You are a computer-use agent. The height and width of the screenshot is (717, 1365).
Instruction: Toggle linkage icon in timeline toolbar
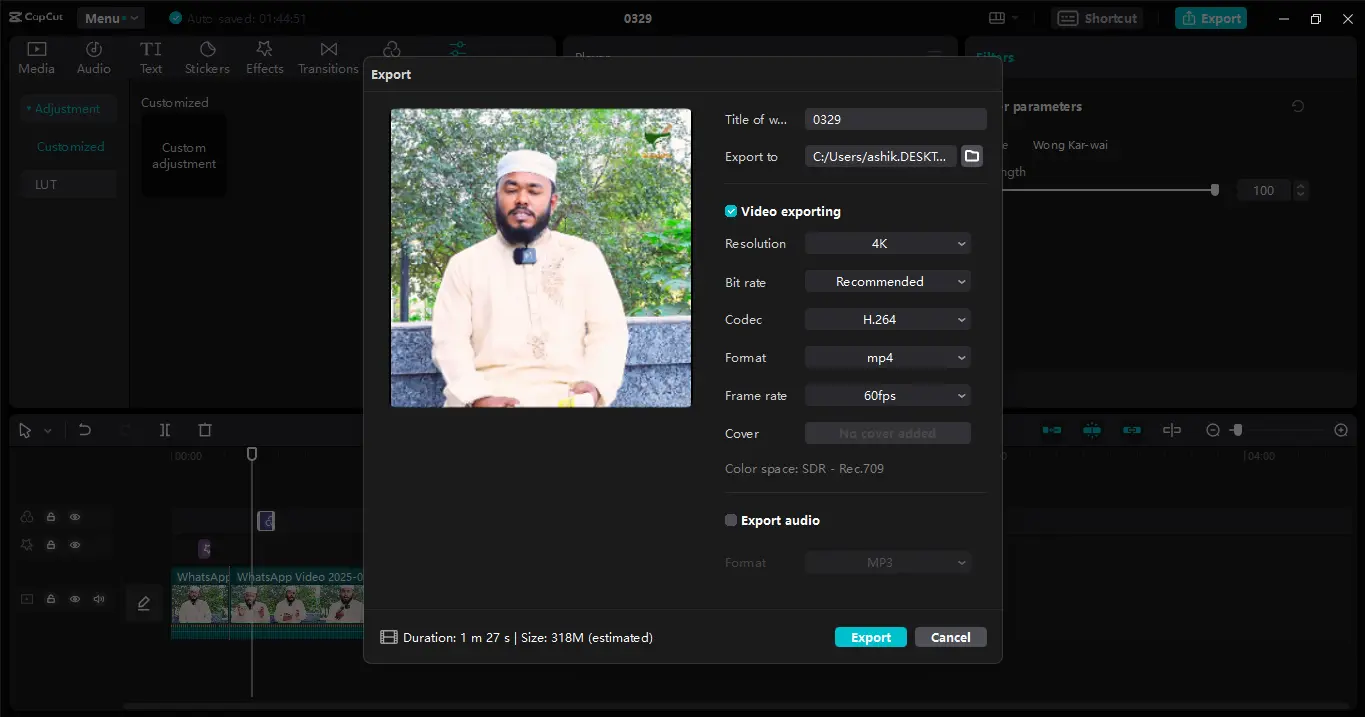click(x=1132, y=430)
